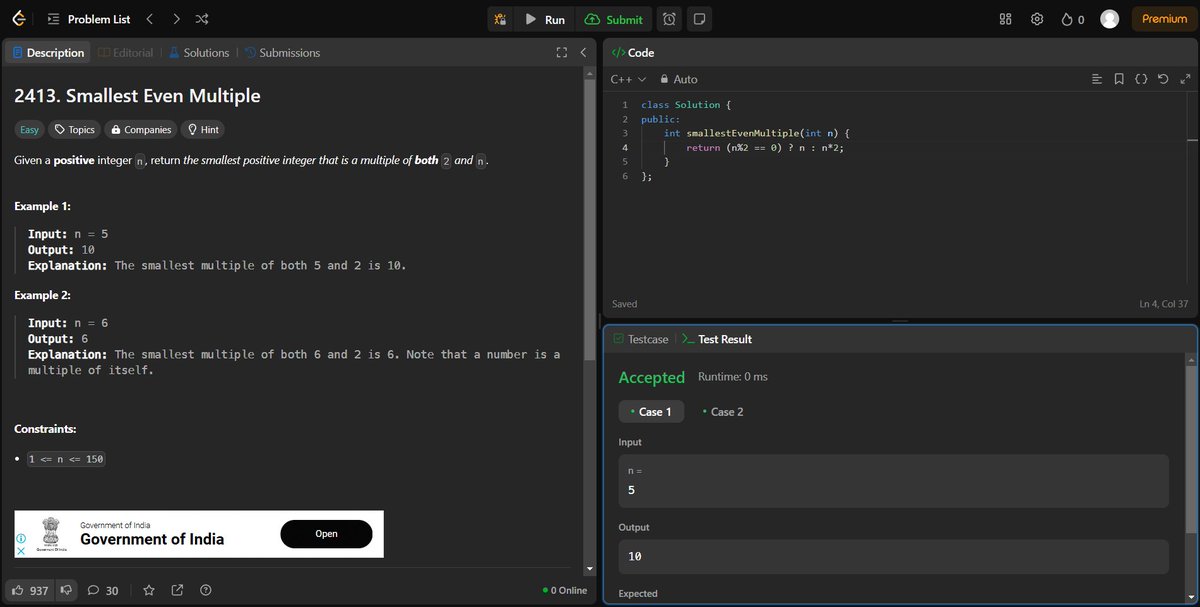Screen dimensions: 1200x607
Task: Switch to the Submissions tab
Action: point(287,52)
